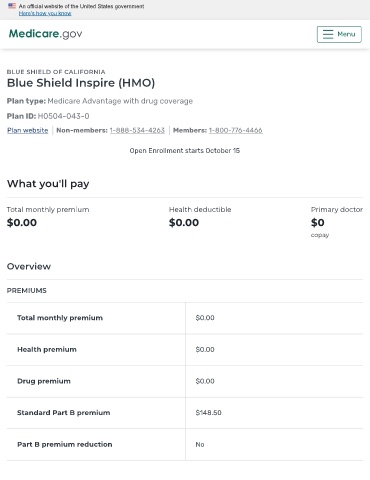The height and width of the screenshot is (480, 370).
Task: Click the Health premium row
Action: coord(185,350)
